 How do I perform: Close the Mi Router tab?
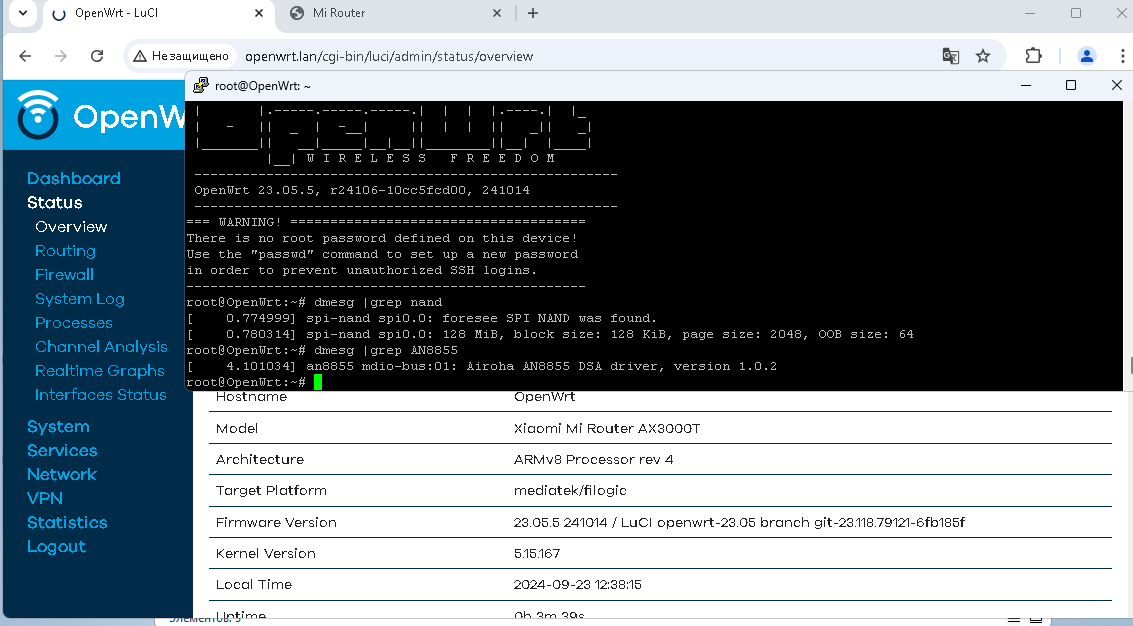[x=496, y=13]
